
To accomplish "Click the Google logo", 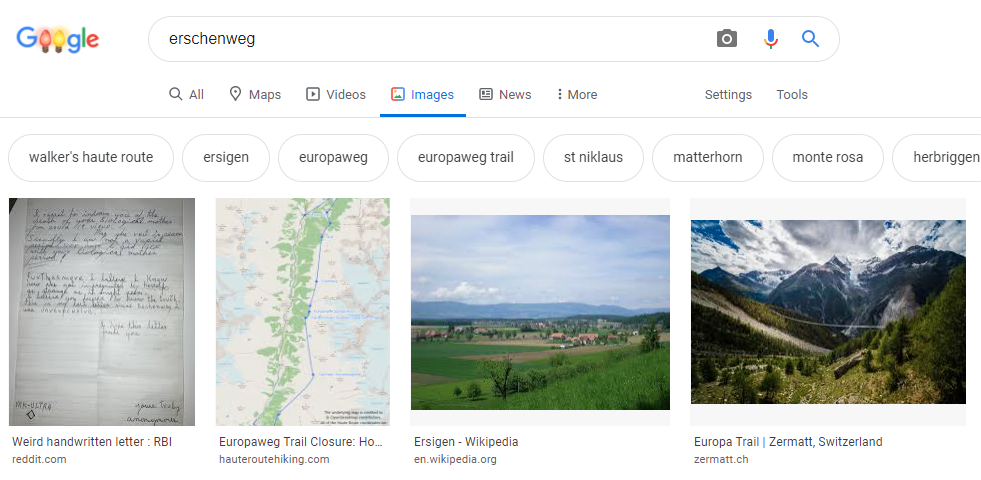I will click(58, 40).
